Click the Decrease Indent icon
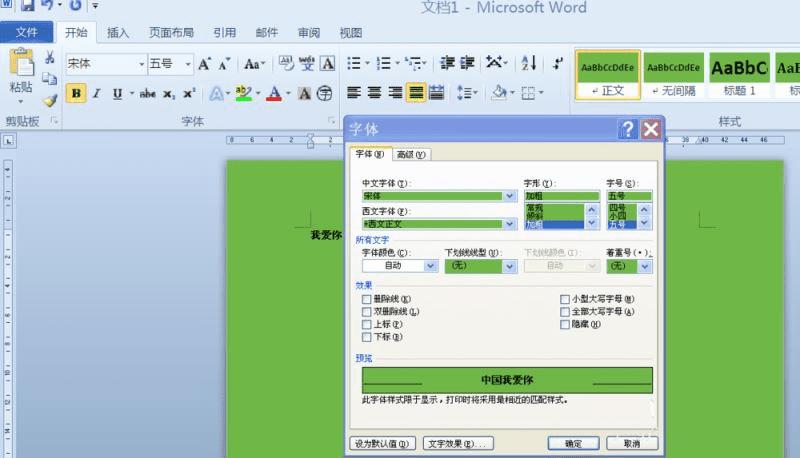Image resolution: width=800 pixels, height=458 pixels. coord(447,63)
